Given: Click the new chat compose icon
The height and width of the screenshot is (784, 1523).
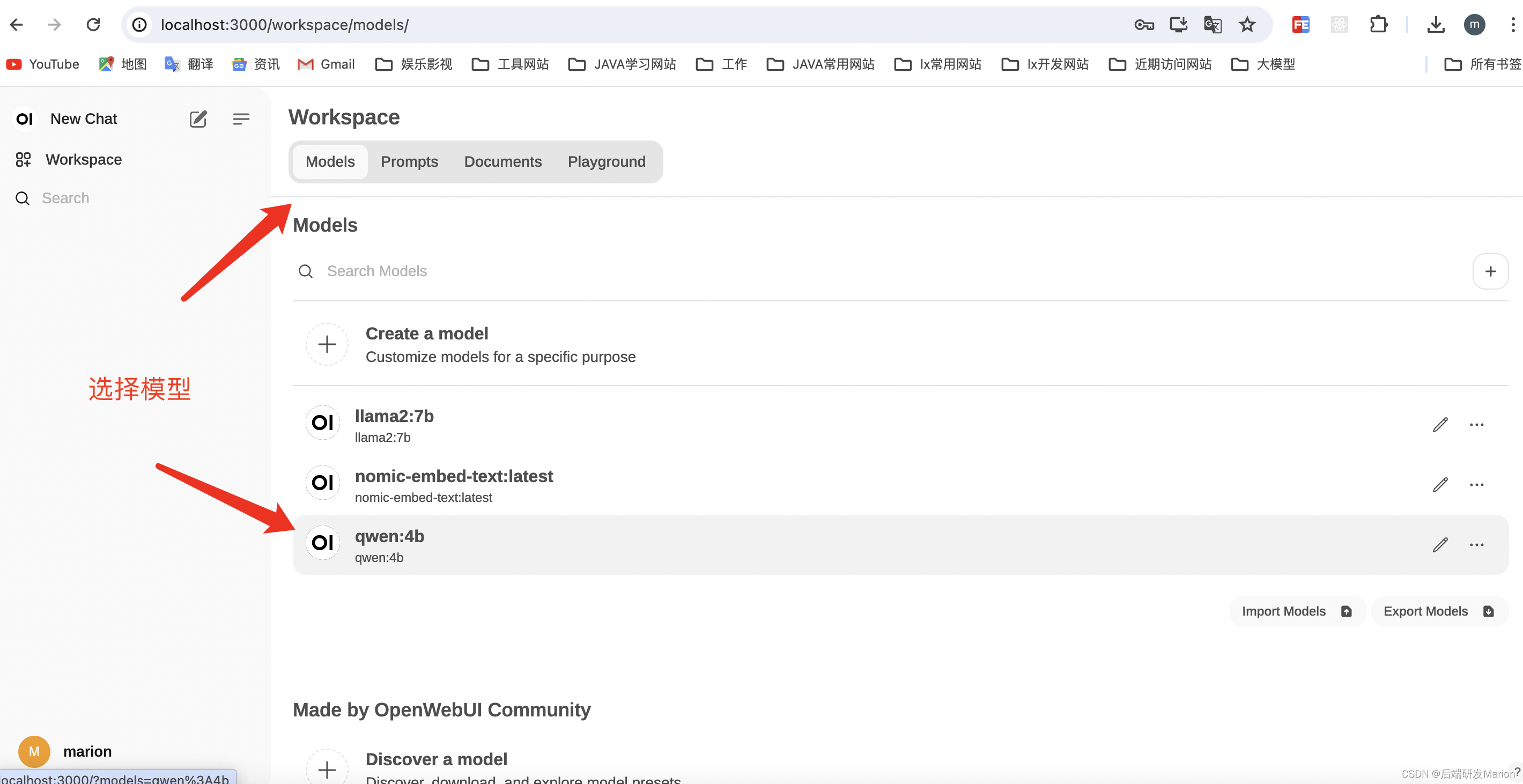Looking at the screenshot, I should [198, 119].
